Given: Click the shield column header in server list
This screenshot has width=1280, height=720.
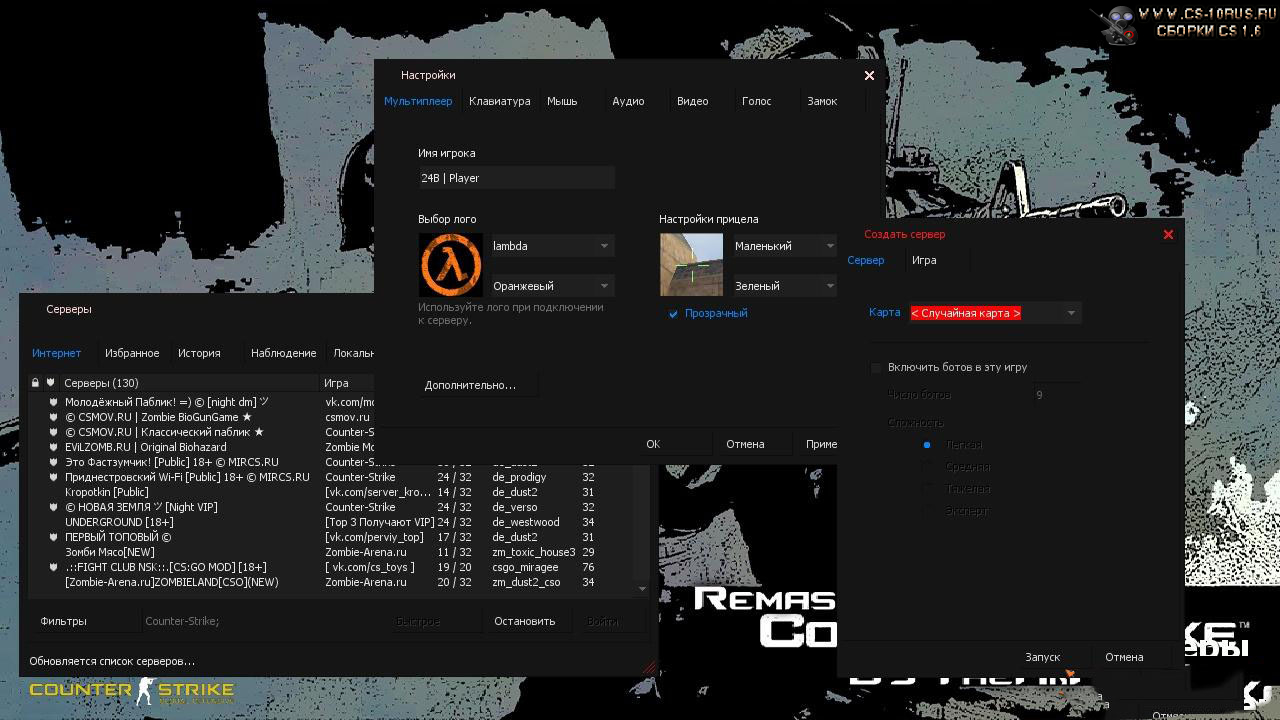Looking at the screenshot, I should coord(50,383).
